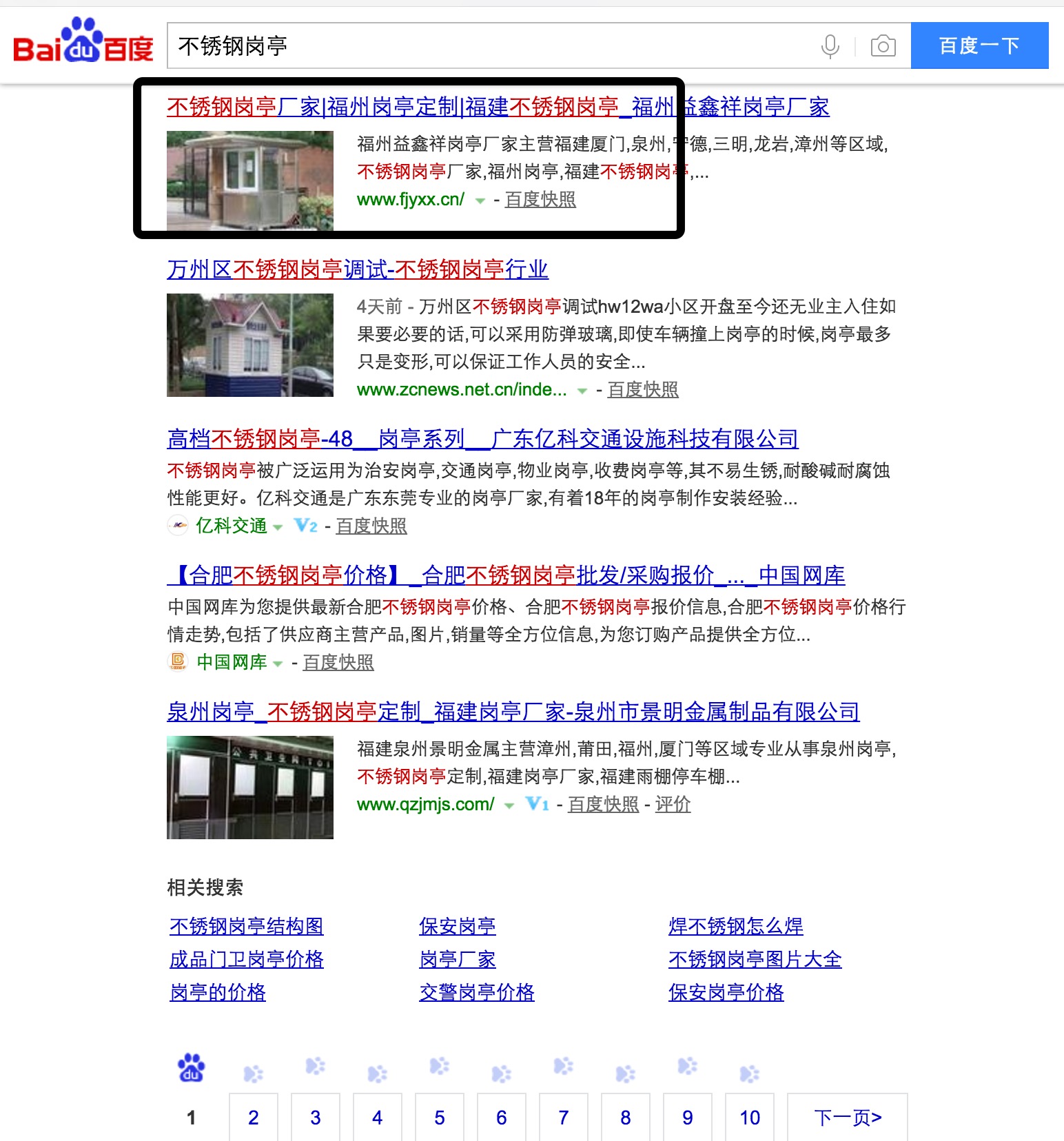Open the 福州益鑫祥岗亭厂家 result title
Image resolution: width=1064 pixels, height=1141 pixels.
pos(498,107)
